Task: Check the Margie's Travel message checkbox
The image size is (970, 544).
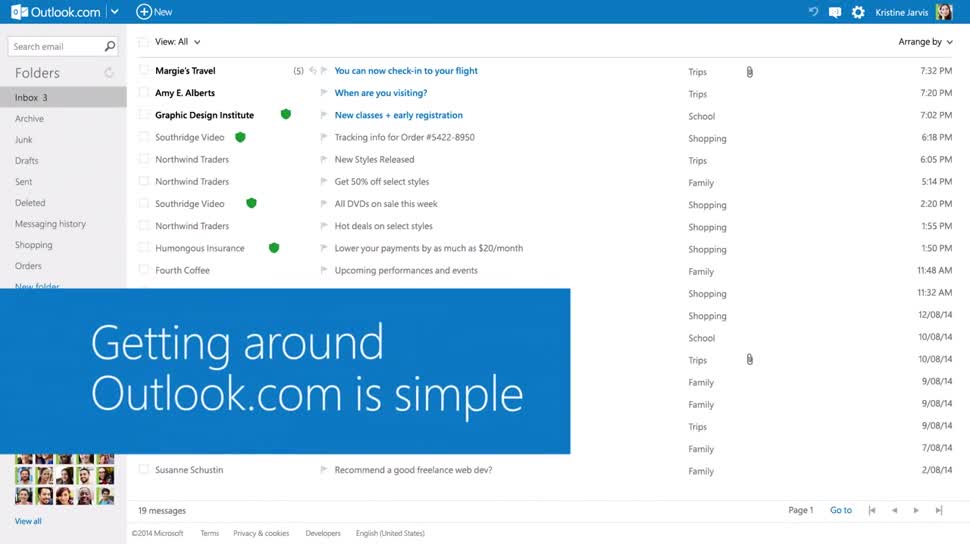Action: coord(144,70)
